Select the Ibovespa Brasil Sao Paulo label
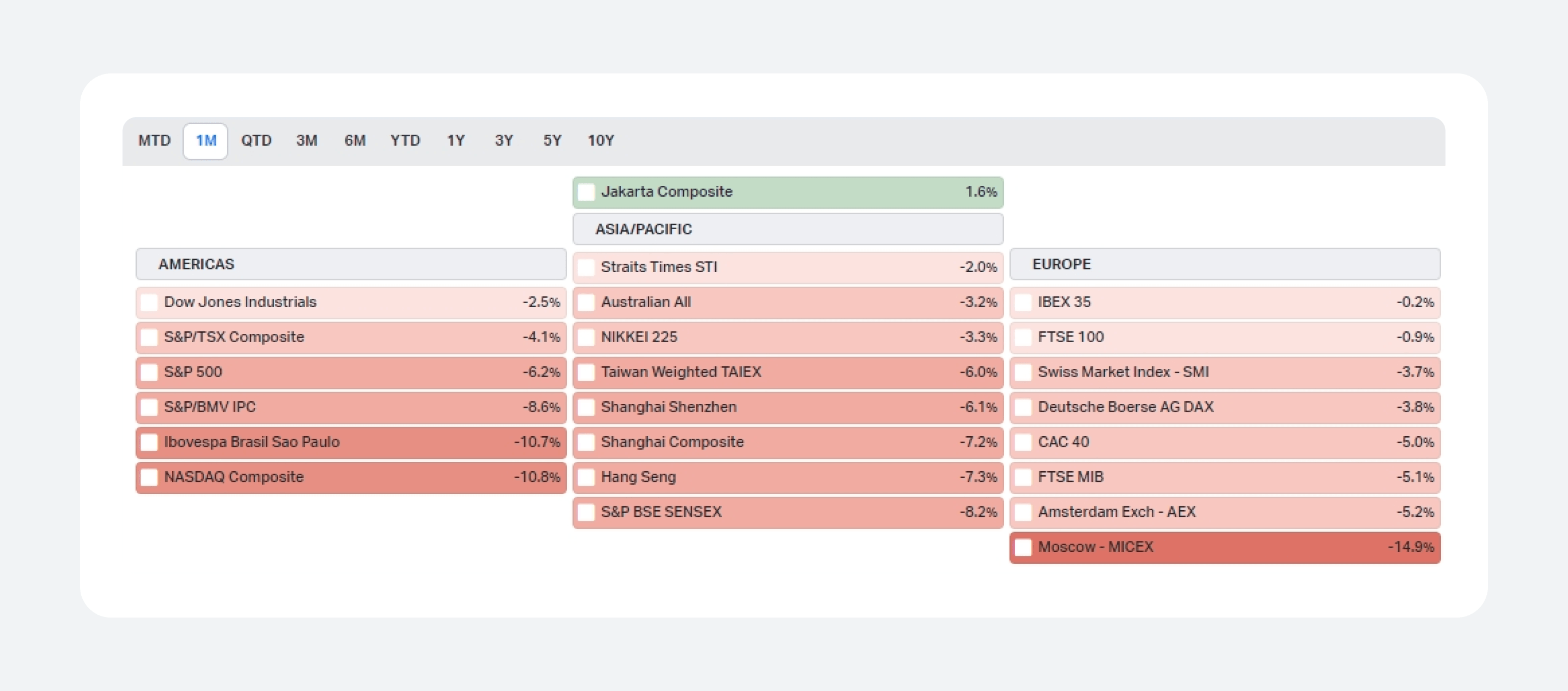This screenshot has width=1568, height=691. 251,442
